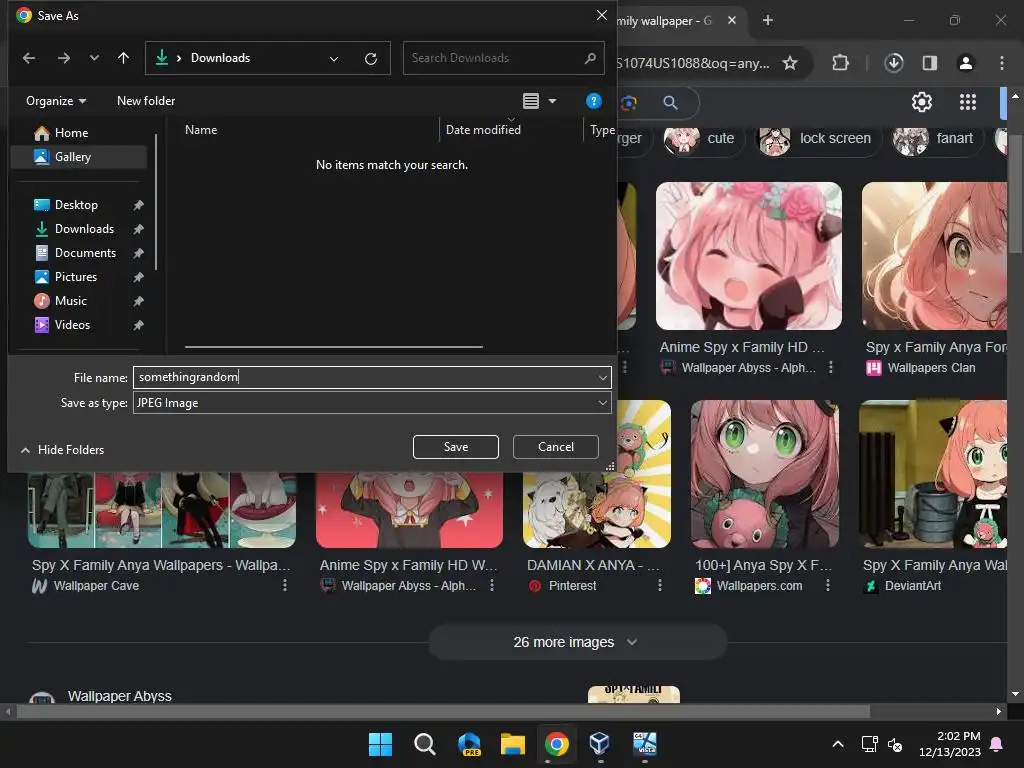Cancel the Save As dialog
Viewport: 1024px width, 768px height.
(556, 447)
